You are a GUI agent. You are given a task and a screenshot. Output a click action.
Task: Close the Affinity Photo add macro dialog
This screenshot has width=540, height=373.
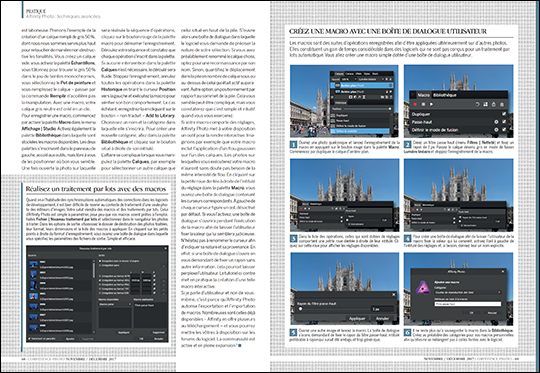click(503, 271)
